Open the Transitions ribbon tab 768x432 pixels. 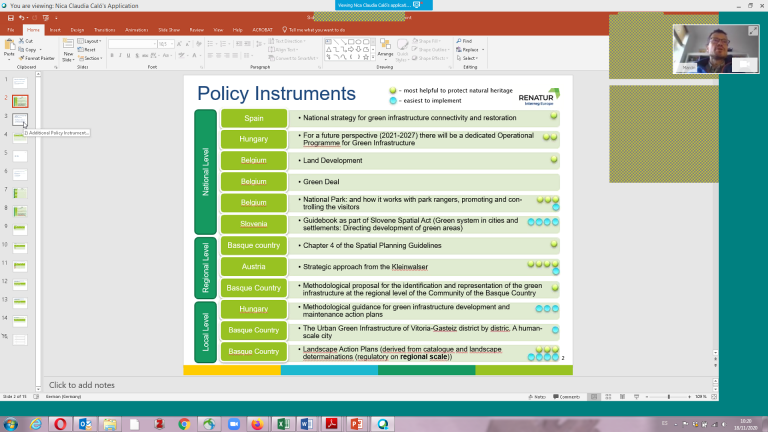pyautogui.click(x=104, y=30)
